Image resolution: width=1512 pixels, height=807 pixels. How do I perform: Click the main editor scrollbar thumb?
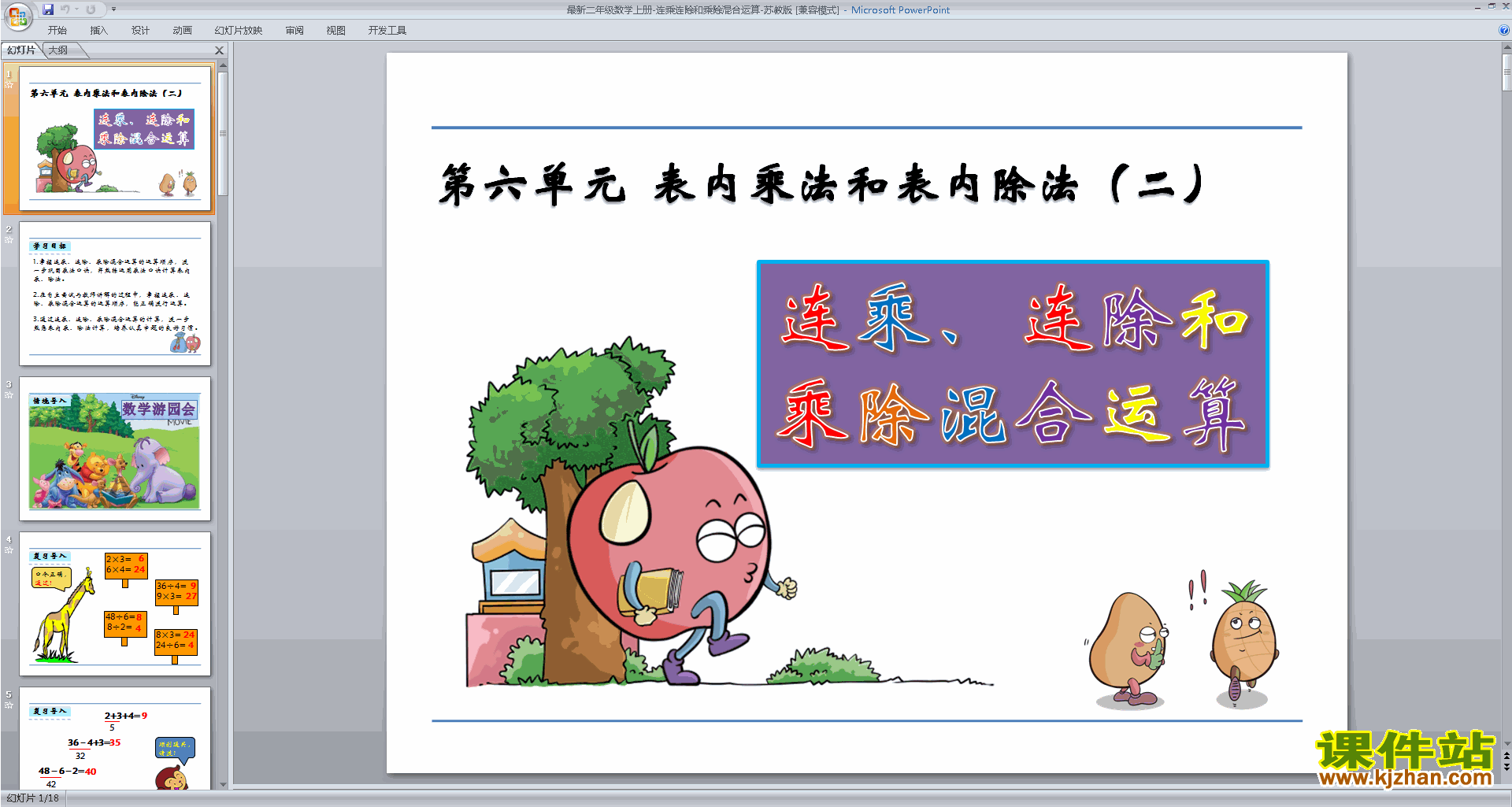click(x=1506, y=73)
